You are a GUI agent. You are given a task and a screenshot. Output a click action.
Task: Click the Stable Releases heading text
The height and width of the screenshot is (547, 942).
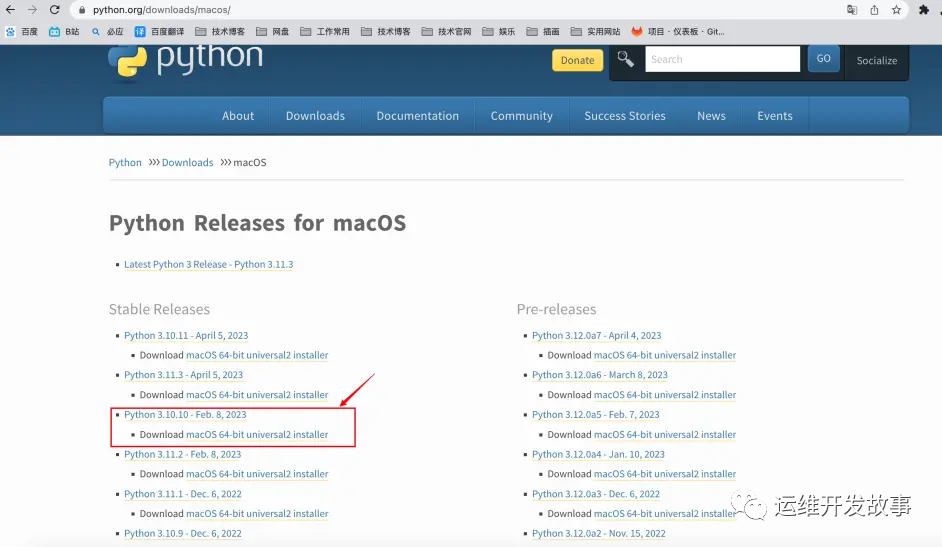click(x=159, y=309)
